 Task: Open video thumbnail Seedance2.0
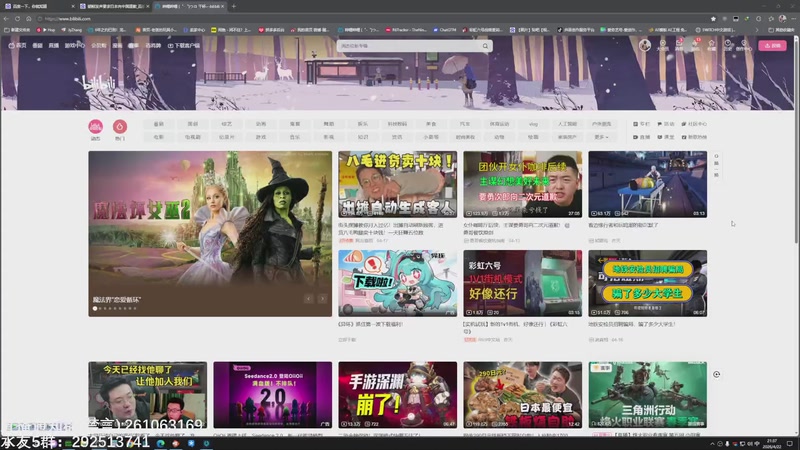[x=272, y=395]
